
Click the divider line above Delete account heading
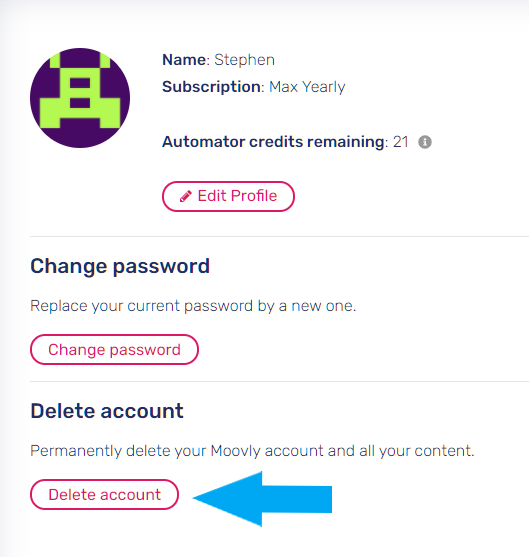(279, 382)
